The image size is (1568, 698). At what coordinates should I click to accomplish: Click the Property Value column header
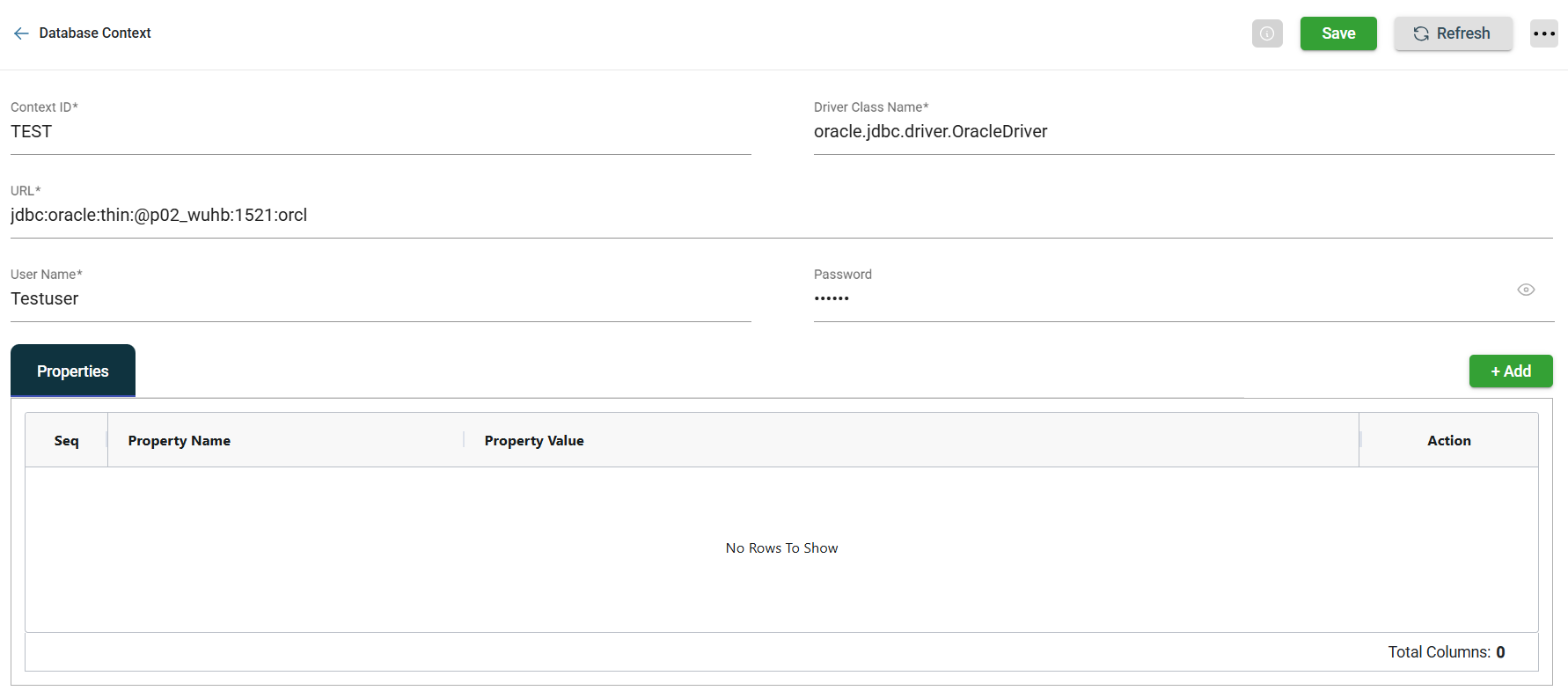pyautogui.click(x=534, y=441)
